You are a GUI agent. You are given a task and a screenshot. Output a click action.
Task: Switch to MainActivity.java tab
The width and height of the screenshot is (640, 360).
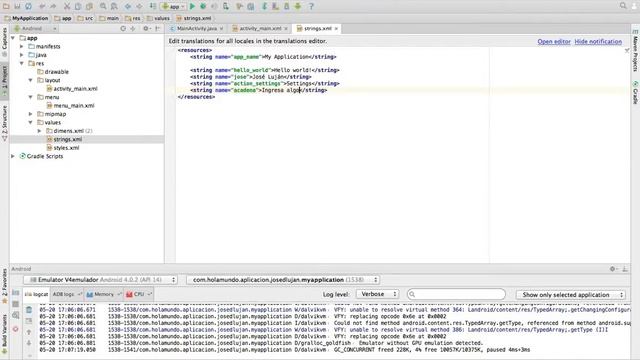197,29
